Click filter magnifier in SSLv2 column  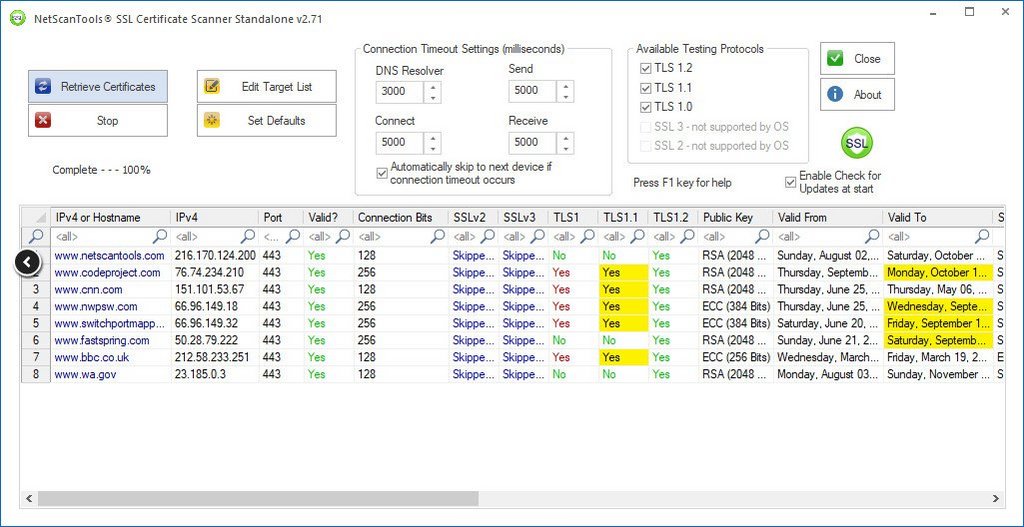[x=488, y=236]
